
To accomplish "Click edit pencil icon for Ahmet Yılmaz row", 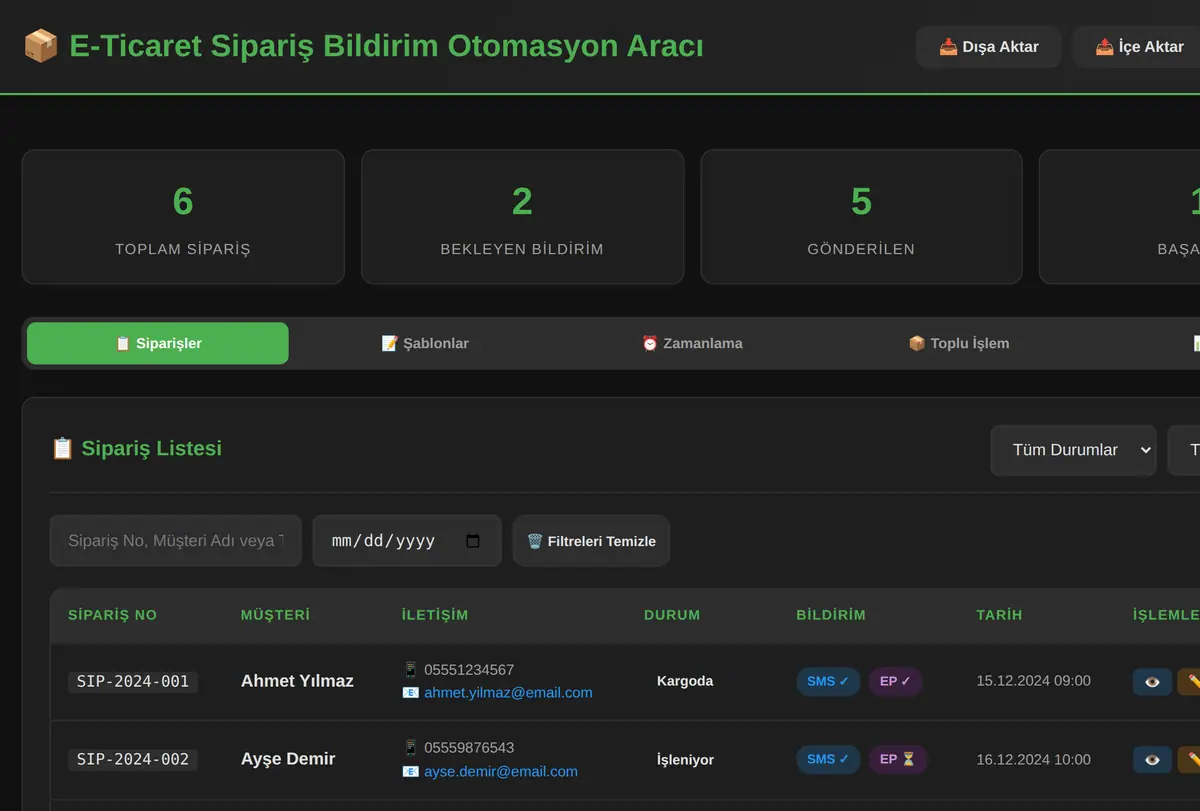I will pos(1190,681).
